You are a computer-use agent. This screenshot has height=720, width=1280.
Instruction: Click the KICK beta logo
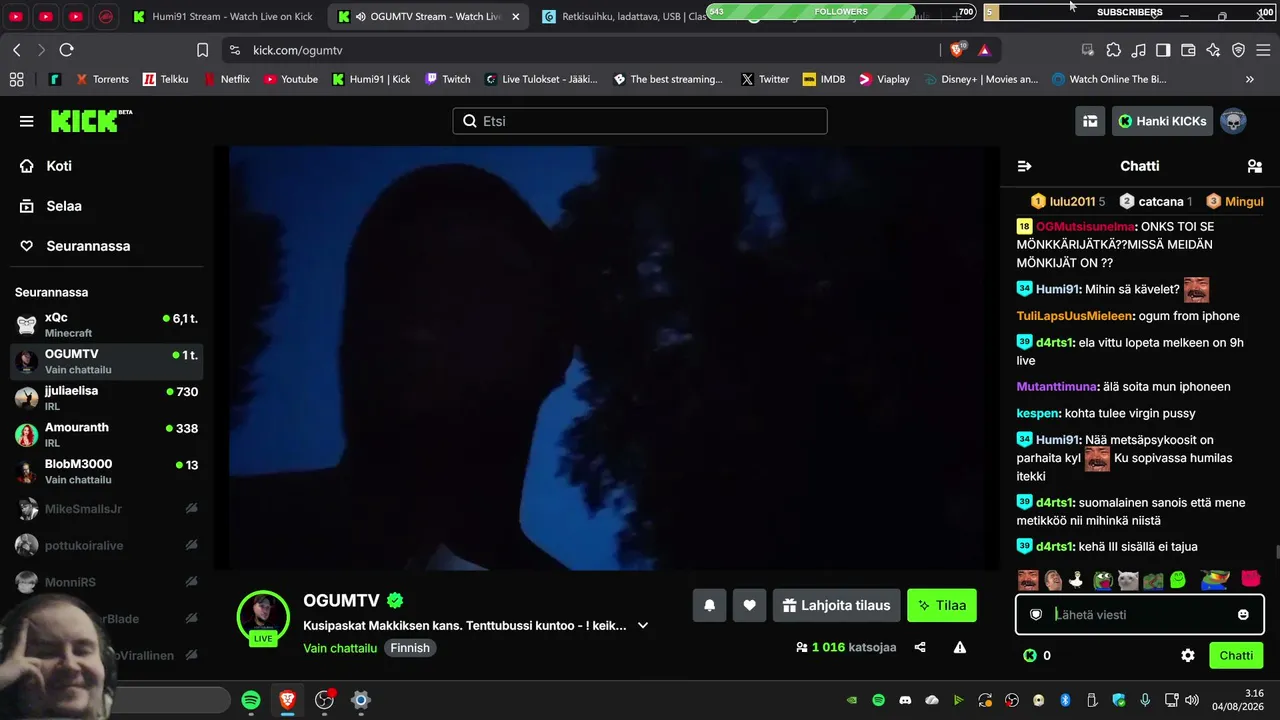91,120
